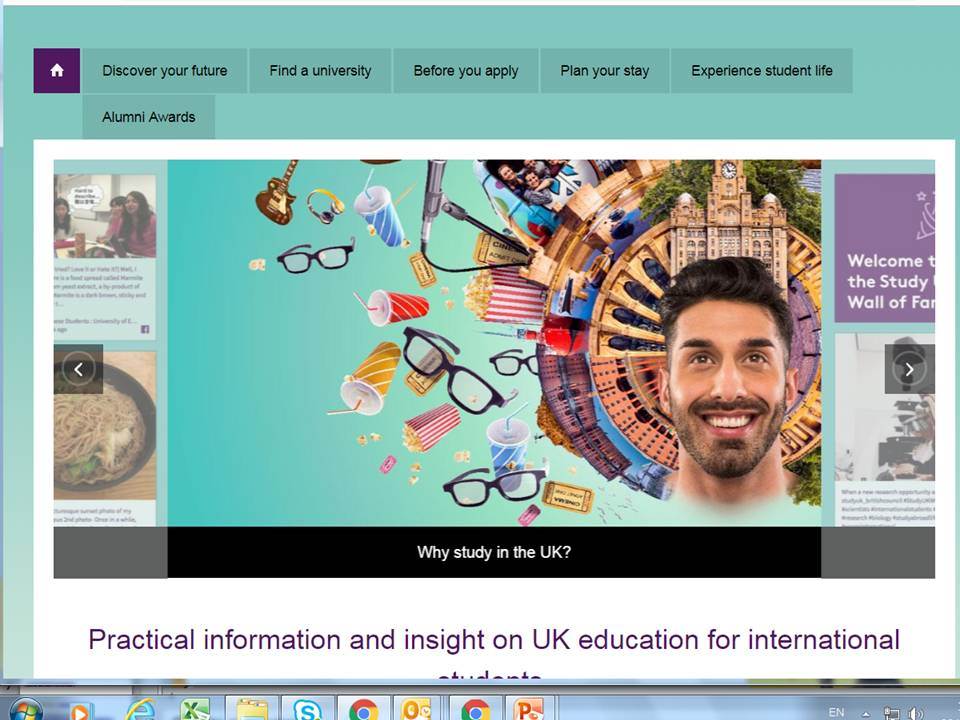Open Experience student life menu
960x720 pixels.
coord(762,70)
